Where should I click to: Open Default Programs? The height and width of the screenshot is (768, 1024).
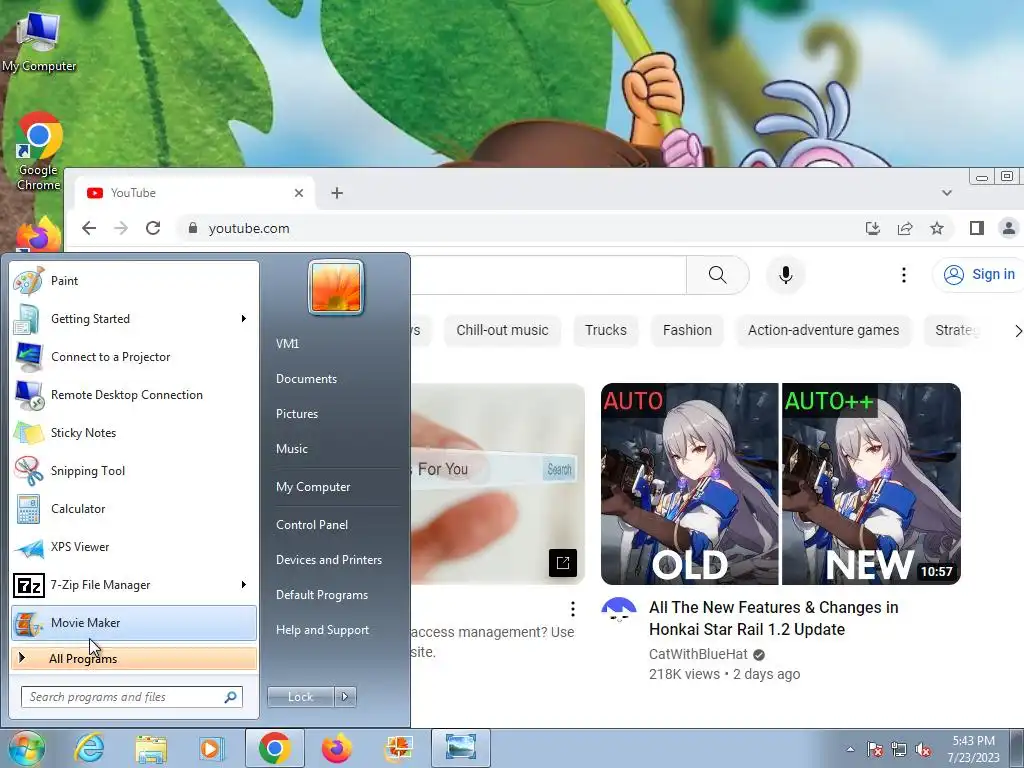322,595
